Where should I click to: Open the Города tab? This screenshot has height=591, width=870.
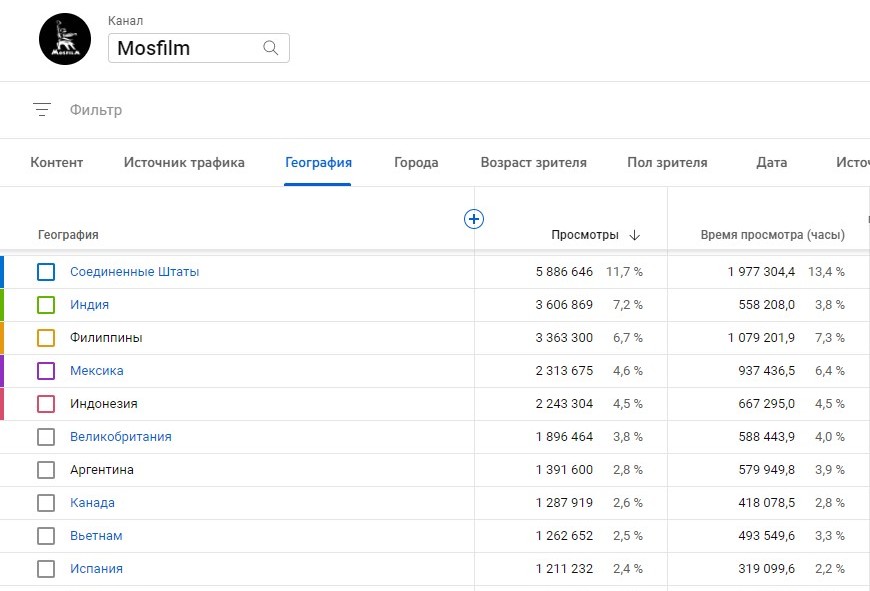416,162
